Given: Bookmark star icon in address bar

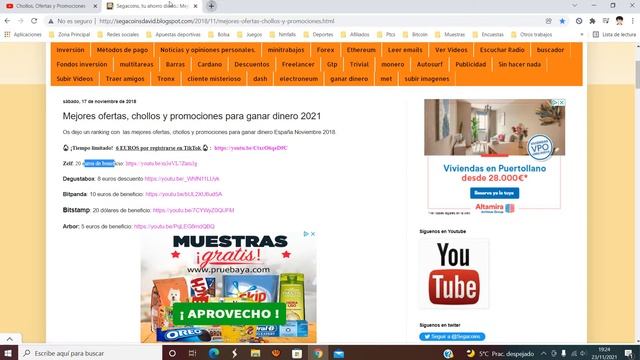Looking at the screenshot, I should pos(562,21).
